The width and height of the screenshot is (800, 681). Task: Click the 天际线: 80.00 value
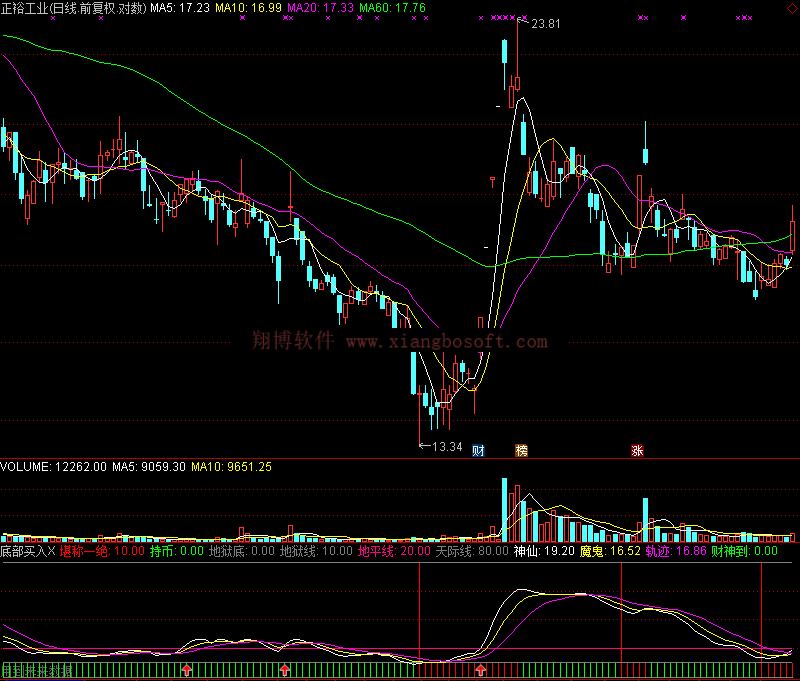tap(472, 551)
